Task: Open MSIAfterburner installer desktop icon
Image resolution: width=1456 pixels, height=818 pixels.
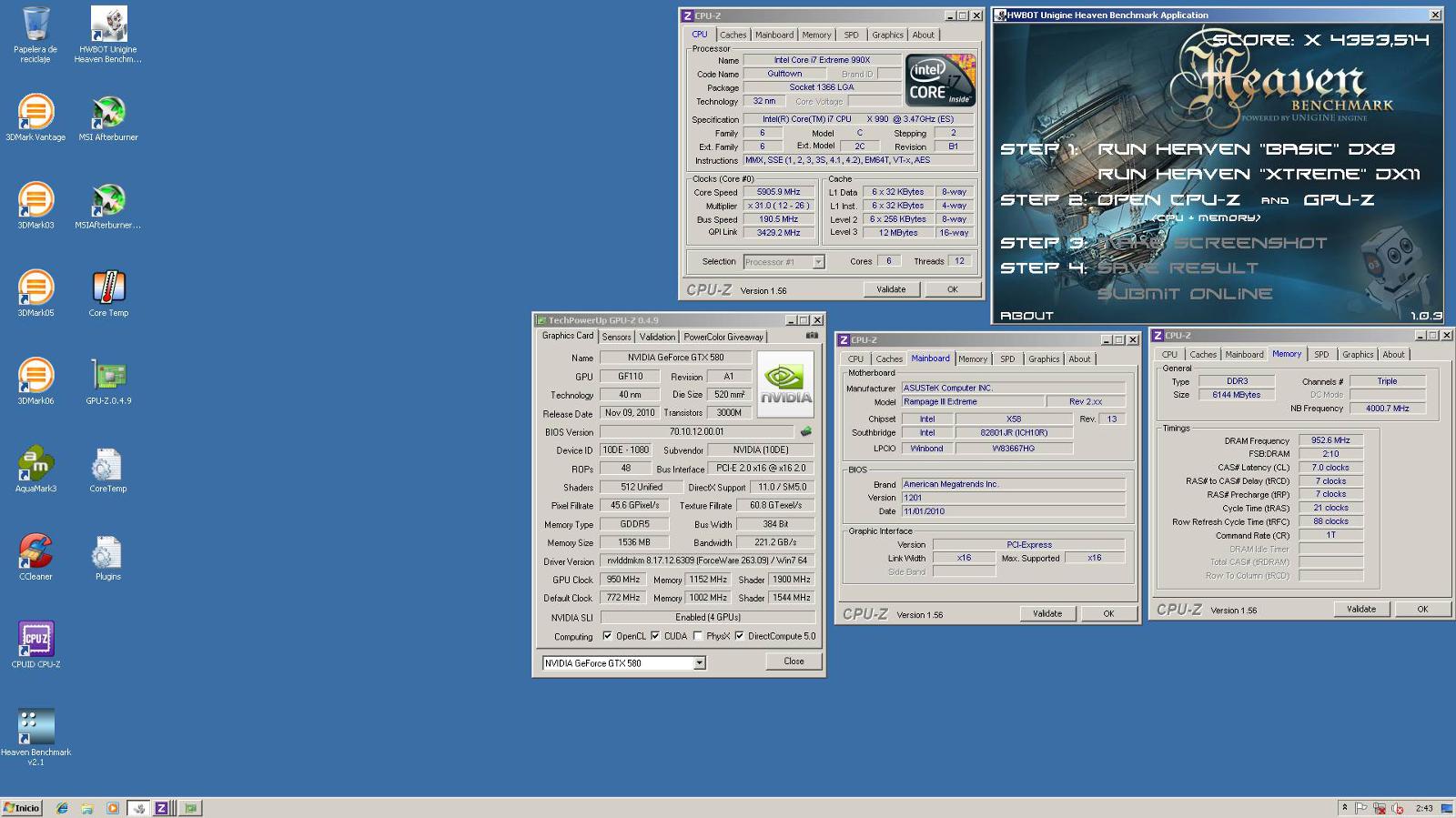Action: pyautogui.click(x=108, y=206)
